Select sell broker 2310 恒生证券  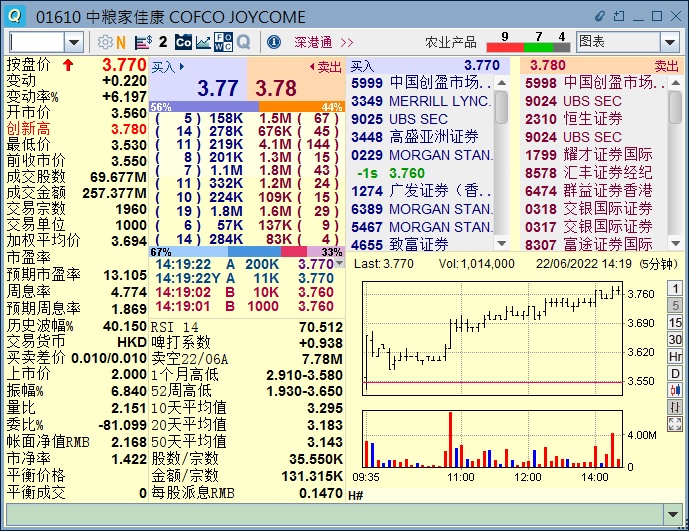coord(595,119)
